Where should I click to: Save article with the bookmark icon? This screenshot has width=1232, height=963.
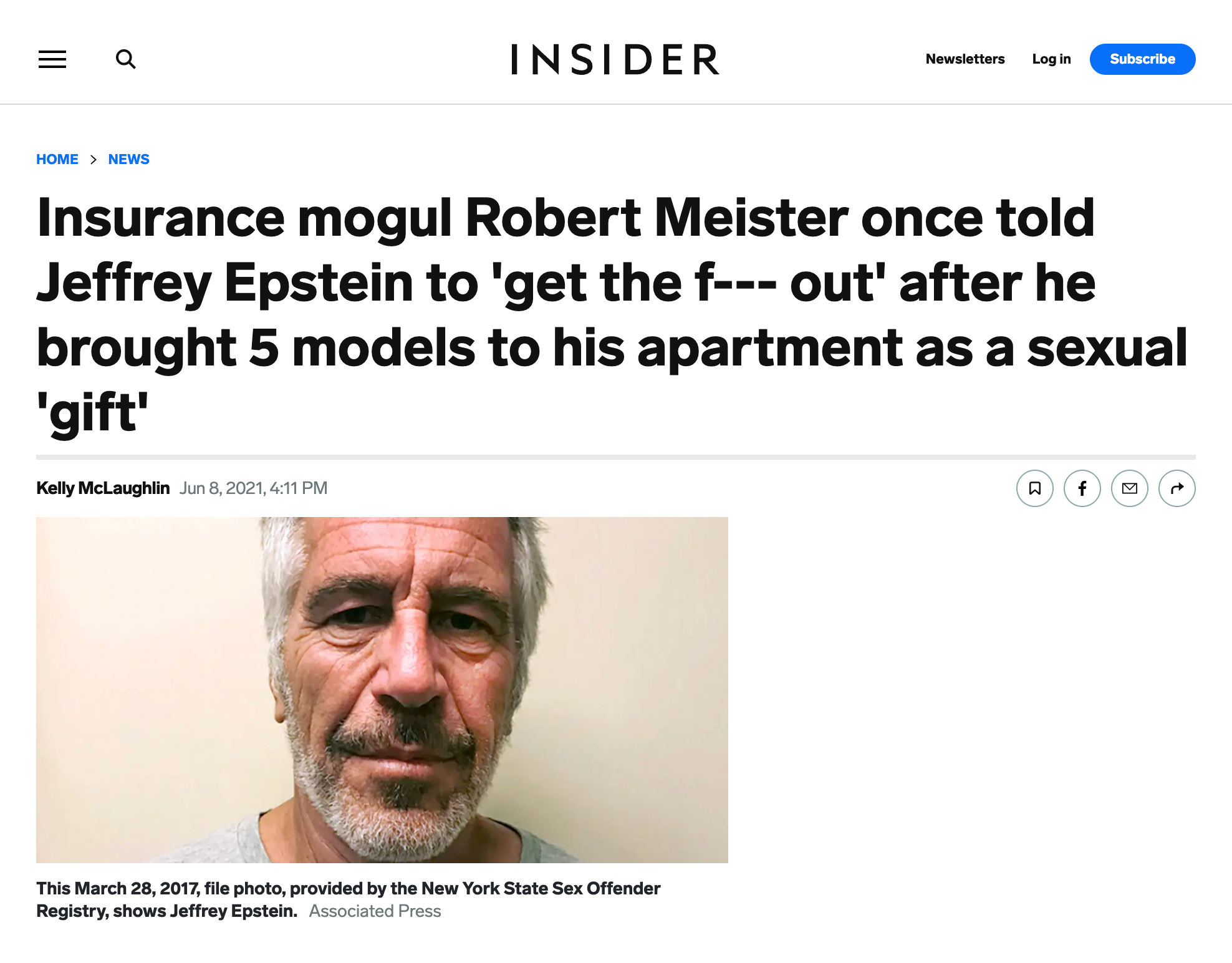point(1034,488)
